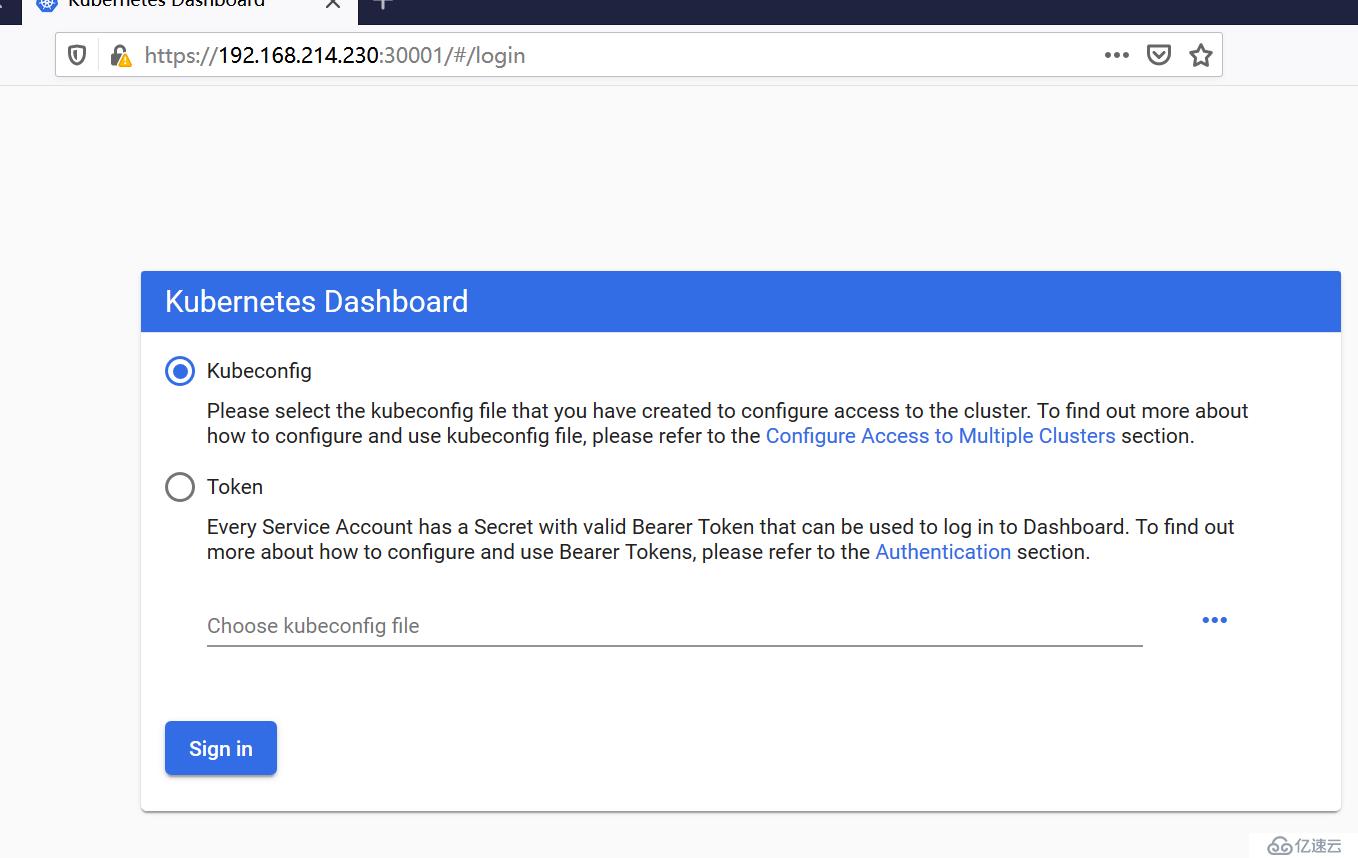Close the Kubernetes Dashboard tab
1358x858 pixels.
[x=333, y=4]
